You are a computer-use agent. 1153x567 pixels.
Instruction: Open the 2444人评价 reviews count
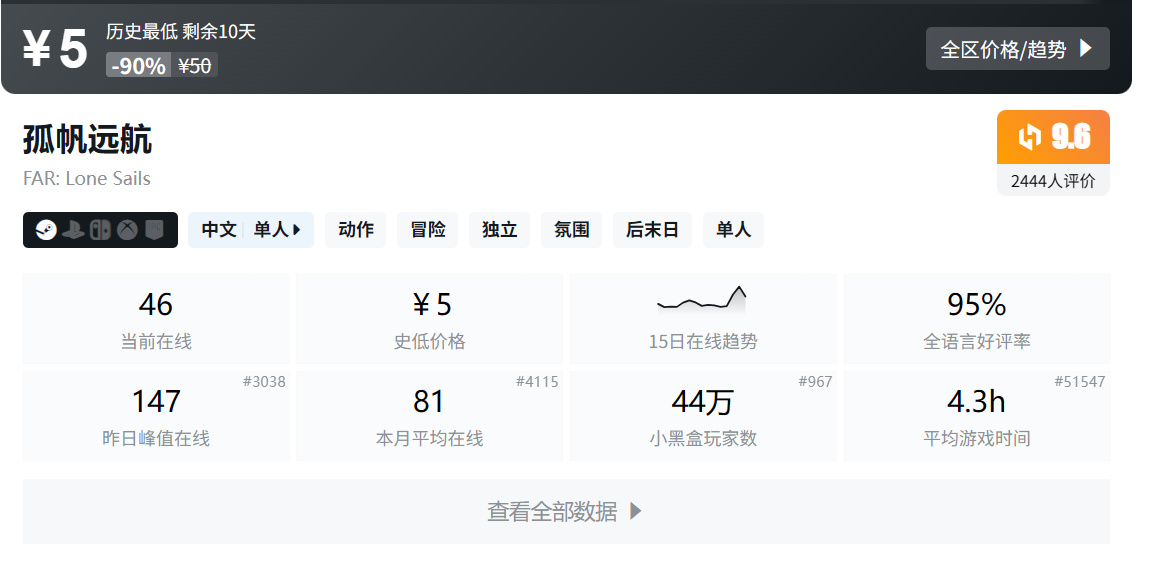coord(1053,181)
